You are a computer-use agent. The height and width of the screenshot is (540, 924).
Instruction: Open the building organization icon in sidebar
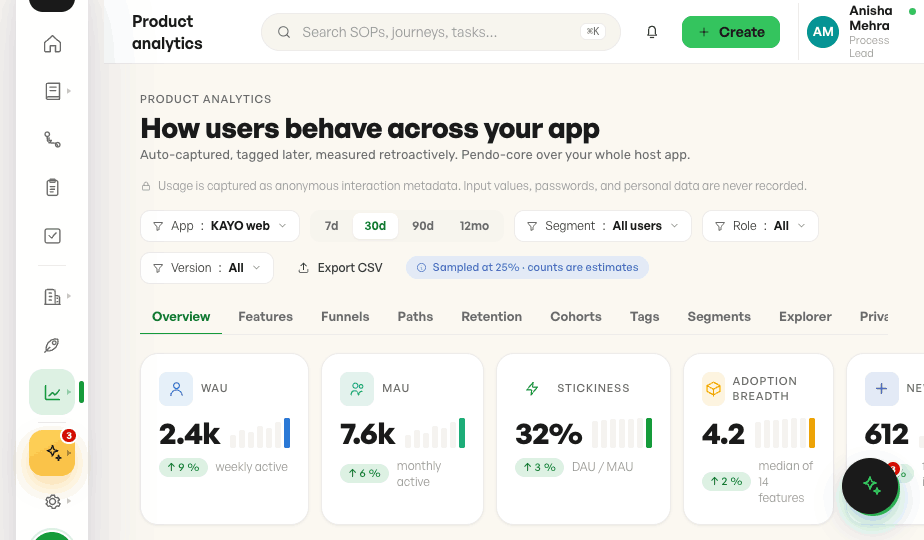coord(52,297)
